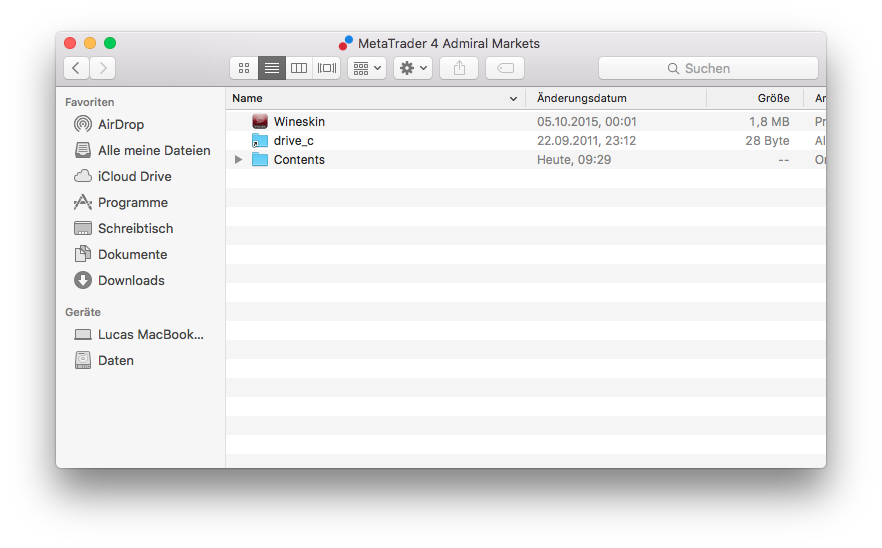Go back with the left arrow button
Image resolution: width=882 pixels, height=548 pixels.
pyautogui.click(x=76, y=68)
